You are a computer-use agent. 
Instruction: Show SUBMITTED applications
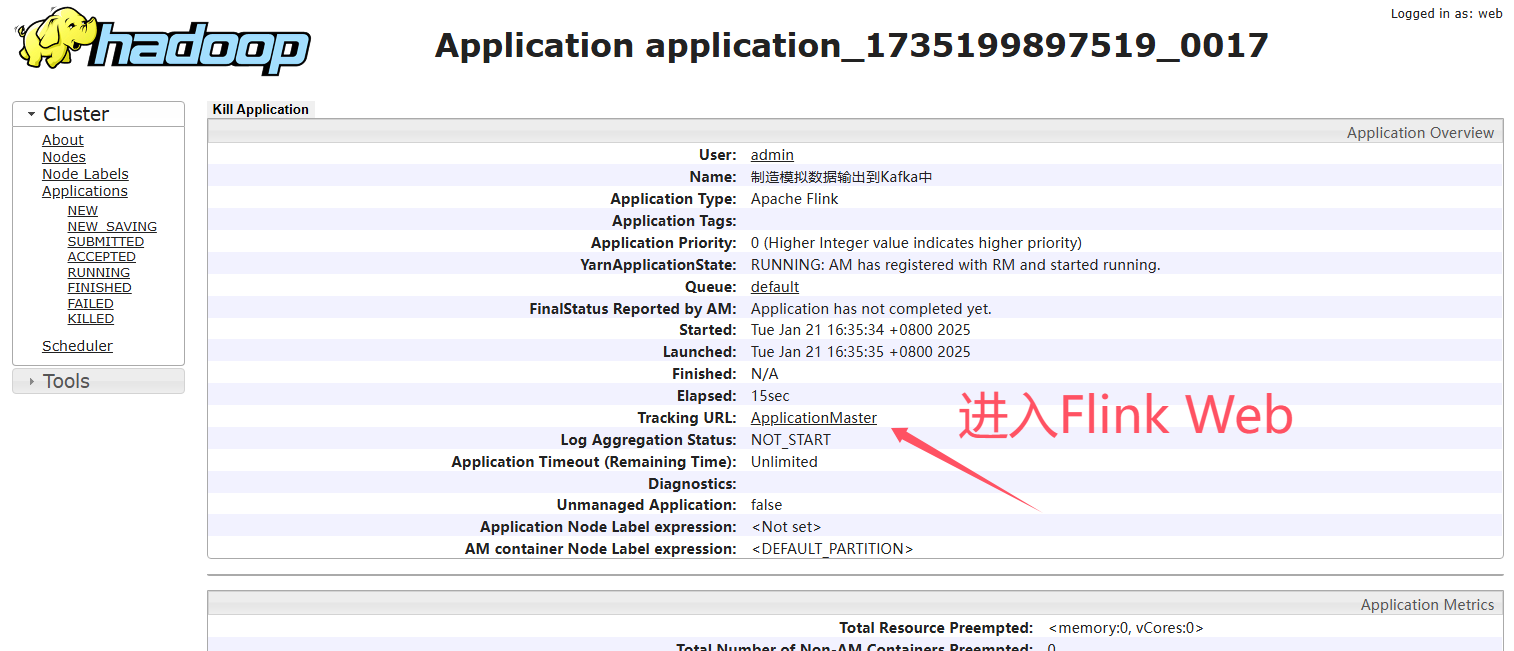105,242
